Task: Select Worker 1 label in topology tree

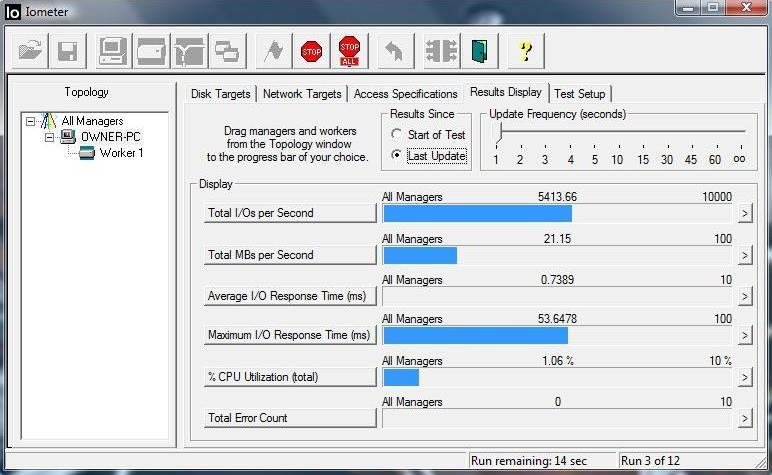Action: point(121,153)
